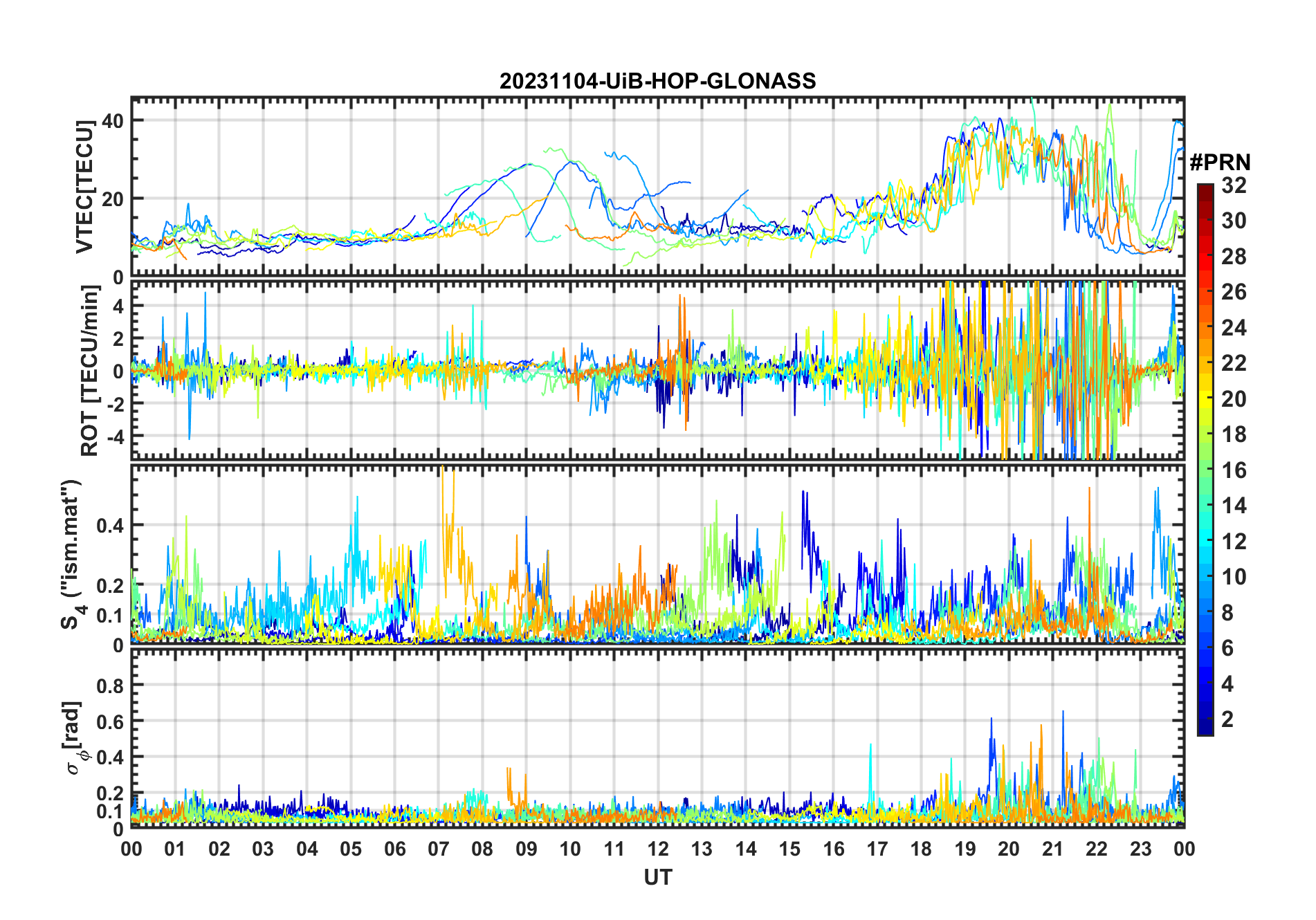Viewport: 1316px width, 920px height.
Task: Select the 18 hour tick on UT axis
Action: click(921, 849)
